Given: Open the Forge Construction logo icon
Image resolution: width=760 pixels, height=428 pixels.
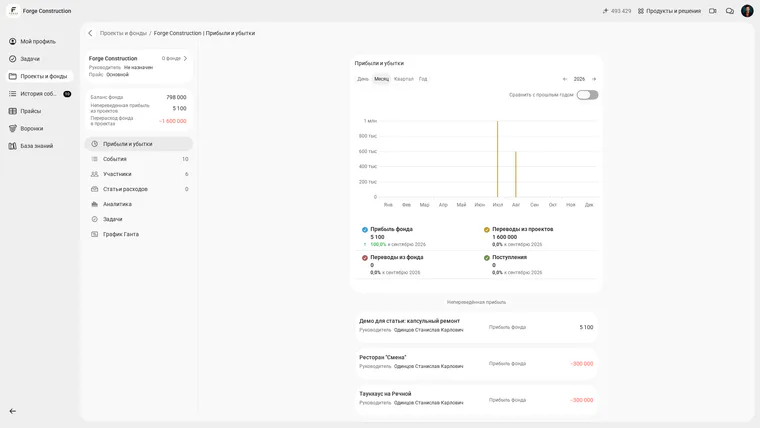Looking at the screenshot, I should [x=13, y=11].
